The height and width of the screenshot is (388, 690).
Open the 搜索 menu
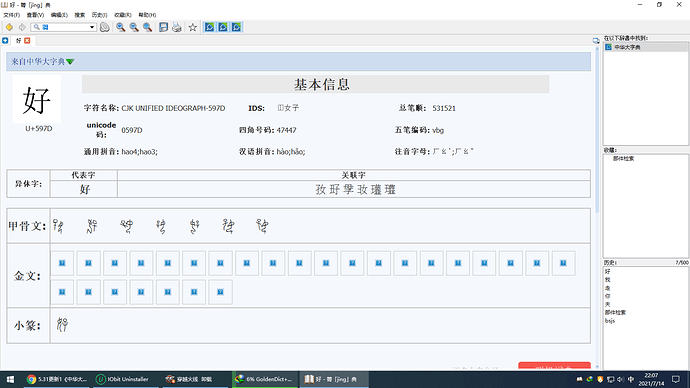[x=80, y=15]
